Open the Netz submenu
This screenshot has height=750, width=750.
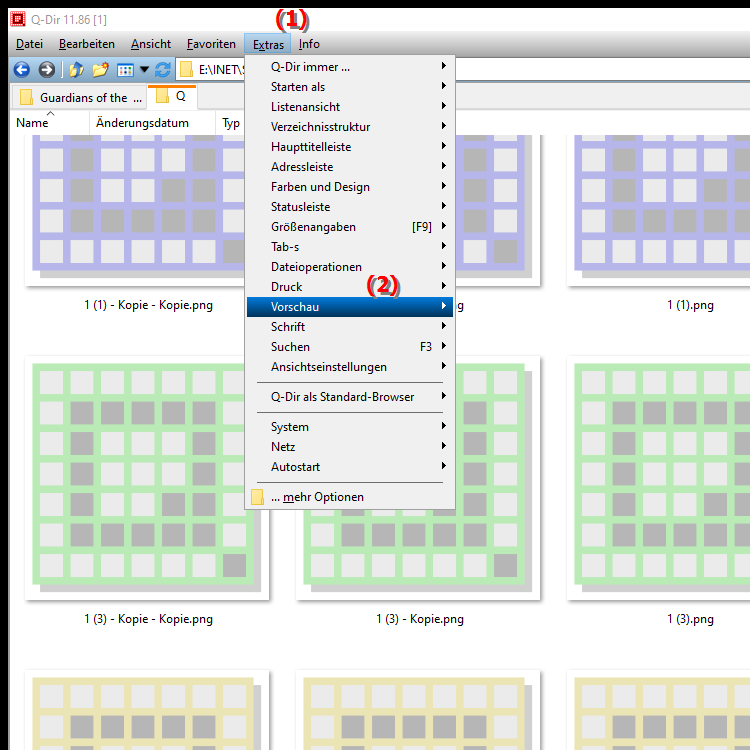click(350, 447)
